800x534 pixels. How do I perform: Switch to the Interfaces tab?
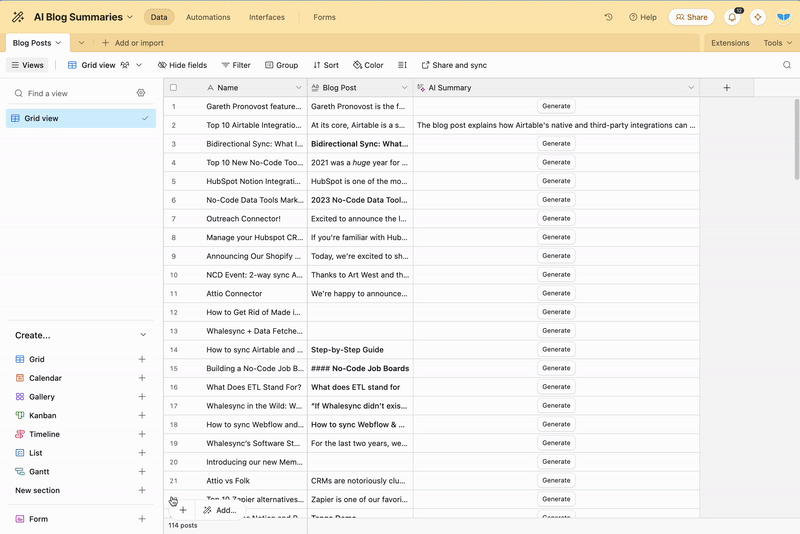pyautogui.click(x=267, y=17)
